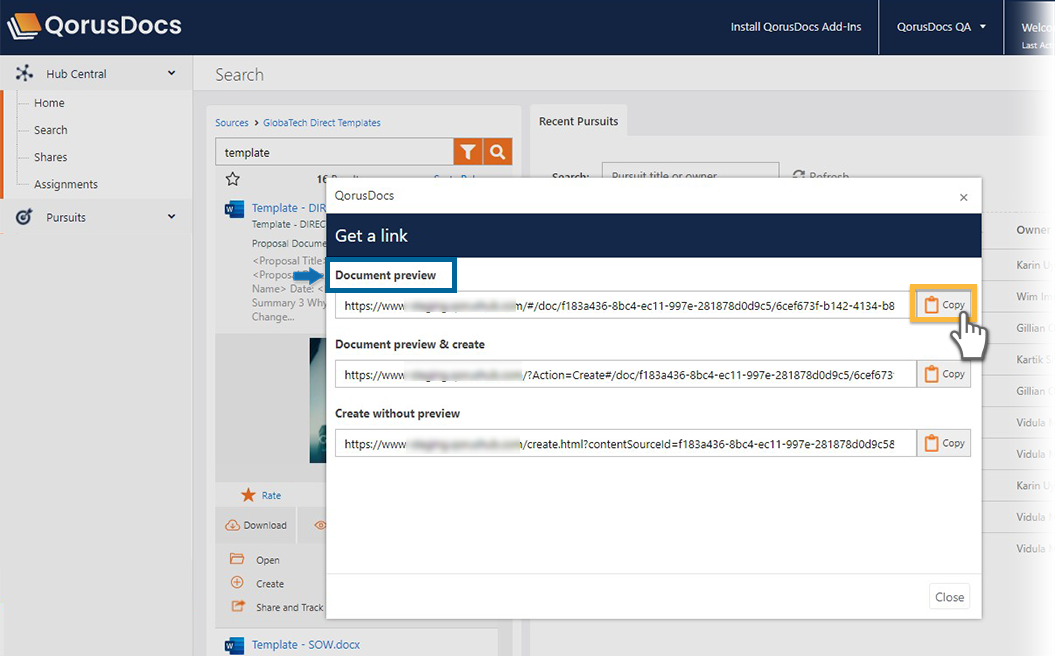Click the Close button in dialog
The width and height of the screenshot is (1055, 656).
[x=949, y=597]
